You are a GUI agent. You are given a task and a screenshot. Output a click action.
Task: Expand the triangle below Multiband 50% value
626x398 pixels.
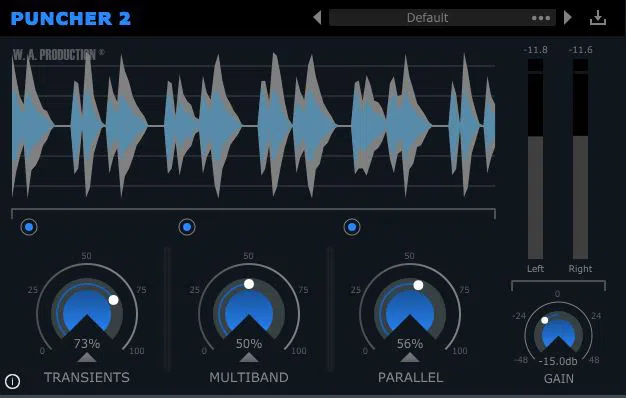(x=249, y=357)
